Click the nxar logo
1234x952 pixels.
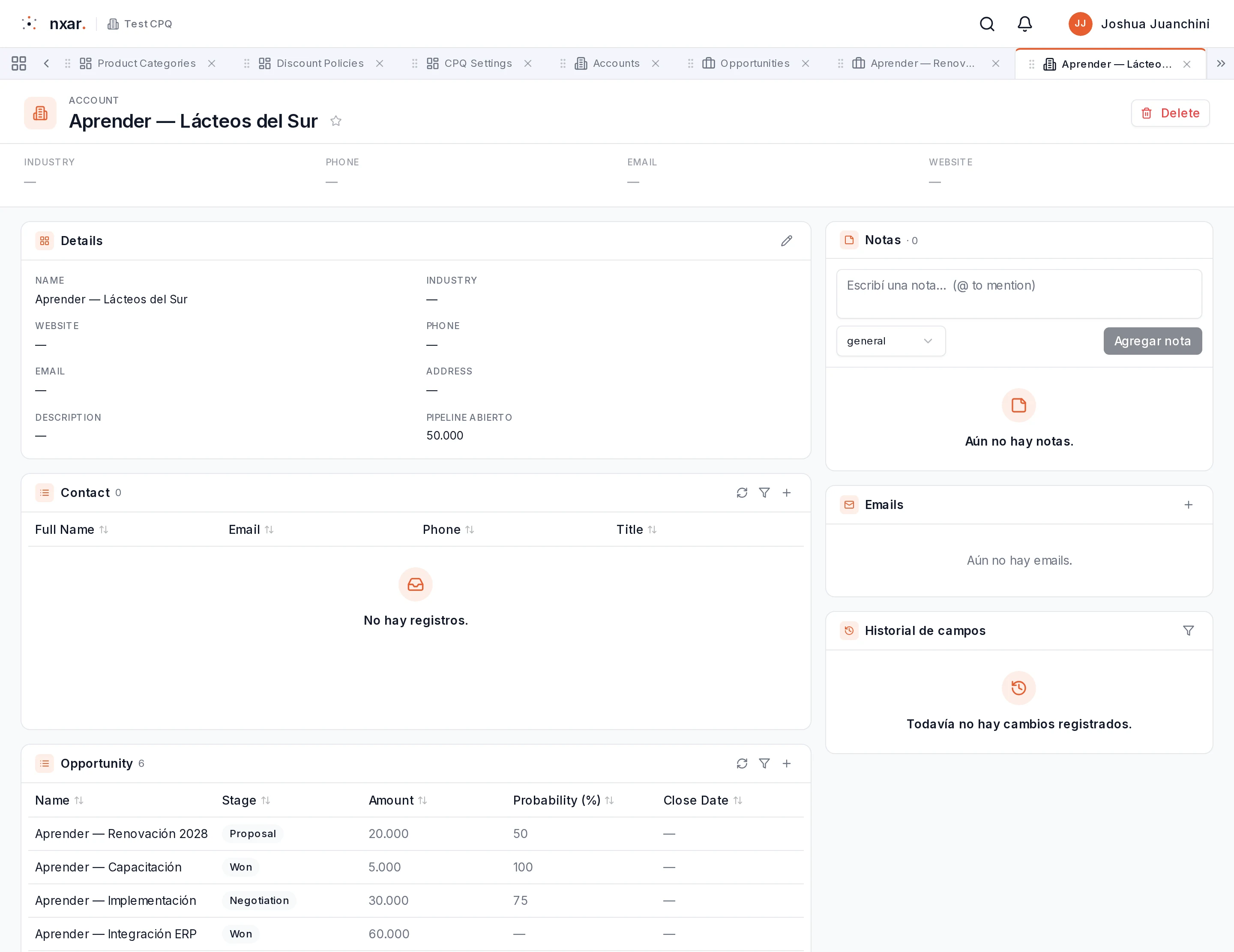[x=54, y=24]
